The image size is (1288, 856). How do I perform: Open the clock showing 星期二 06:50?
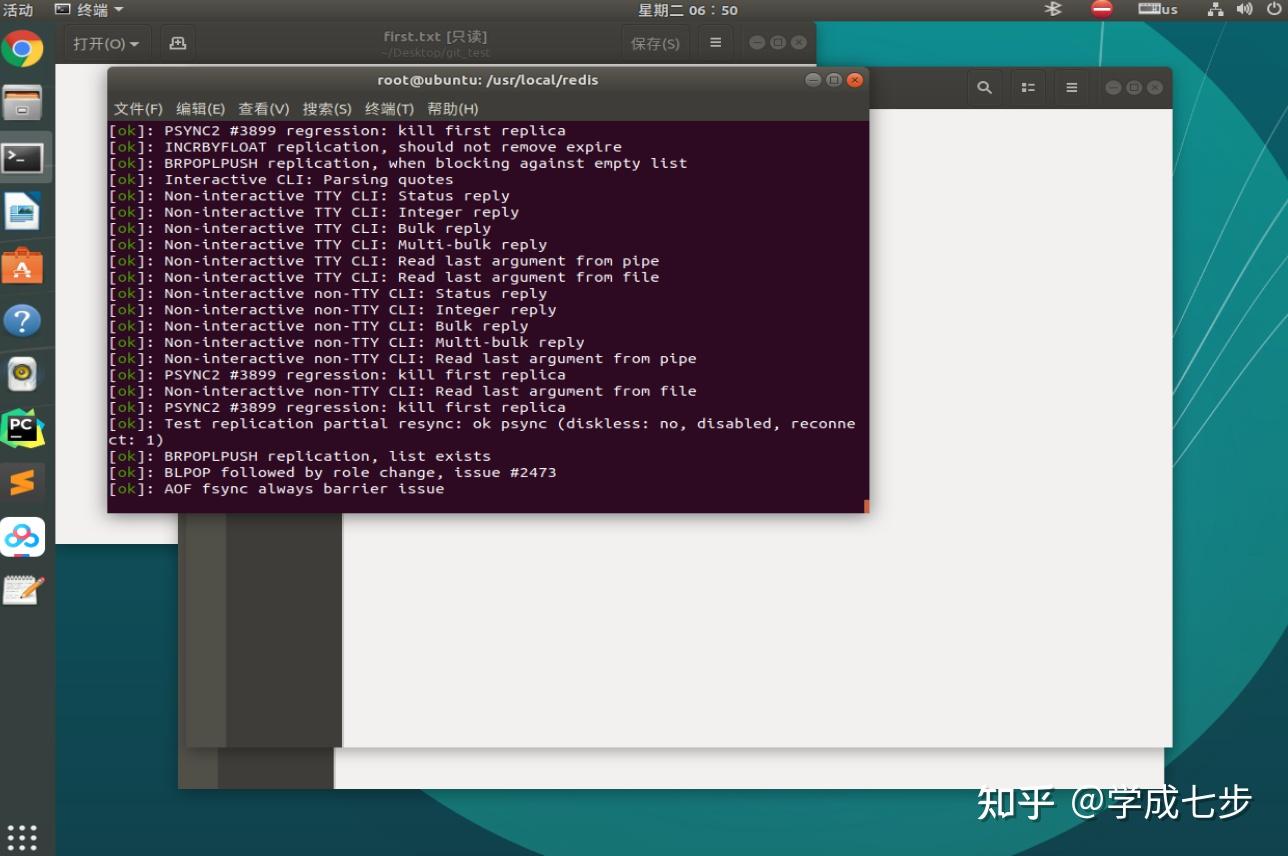tap(688, 10)
